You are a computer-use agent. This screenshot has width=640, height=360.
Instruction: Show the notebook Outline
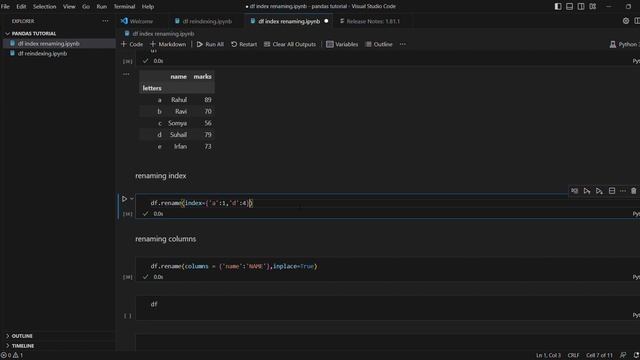pyautogui.click(x=379, y=44)
